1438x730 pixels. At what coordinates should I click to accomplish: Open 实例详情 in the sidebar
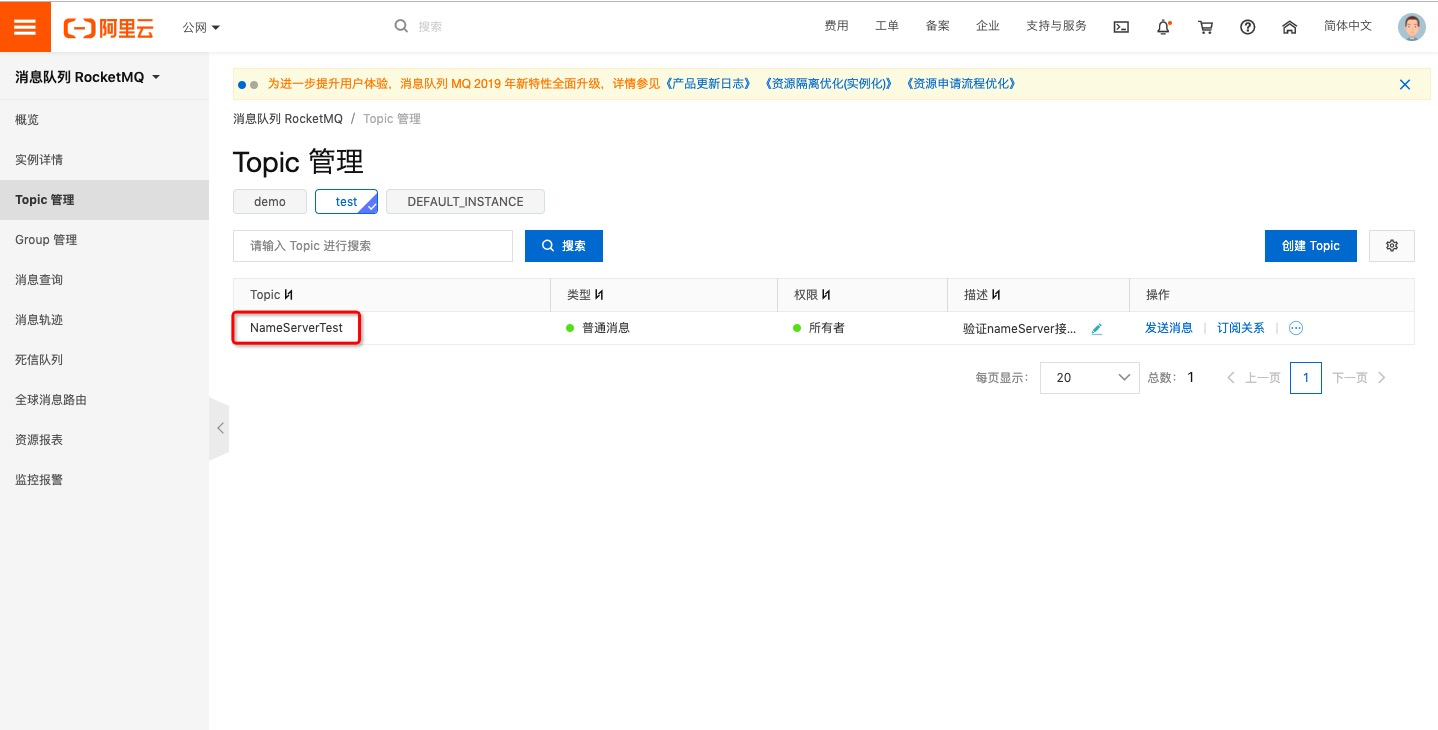click(104, 160)
